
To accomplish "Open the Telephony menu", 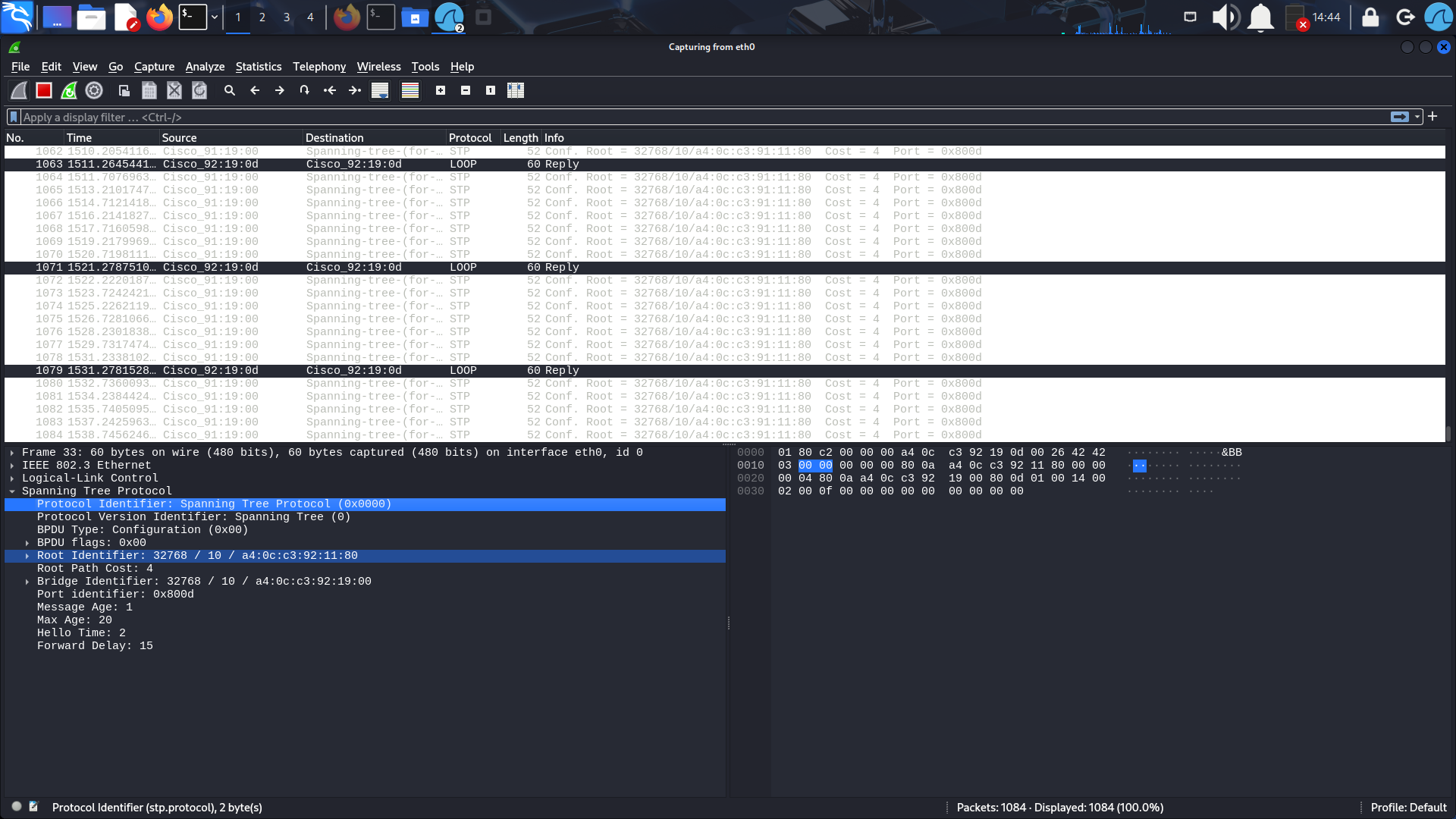I will 319,67.
